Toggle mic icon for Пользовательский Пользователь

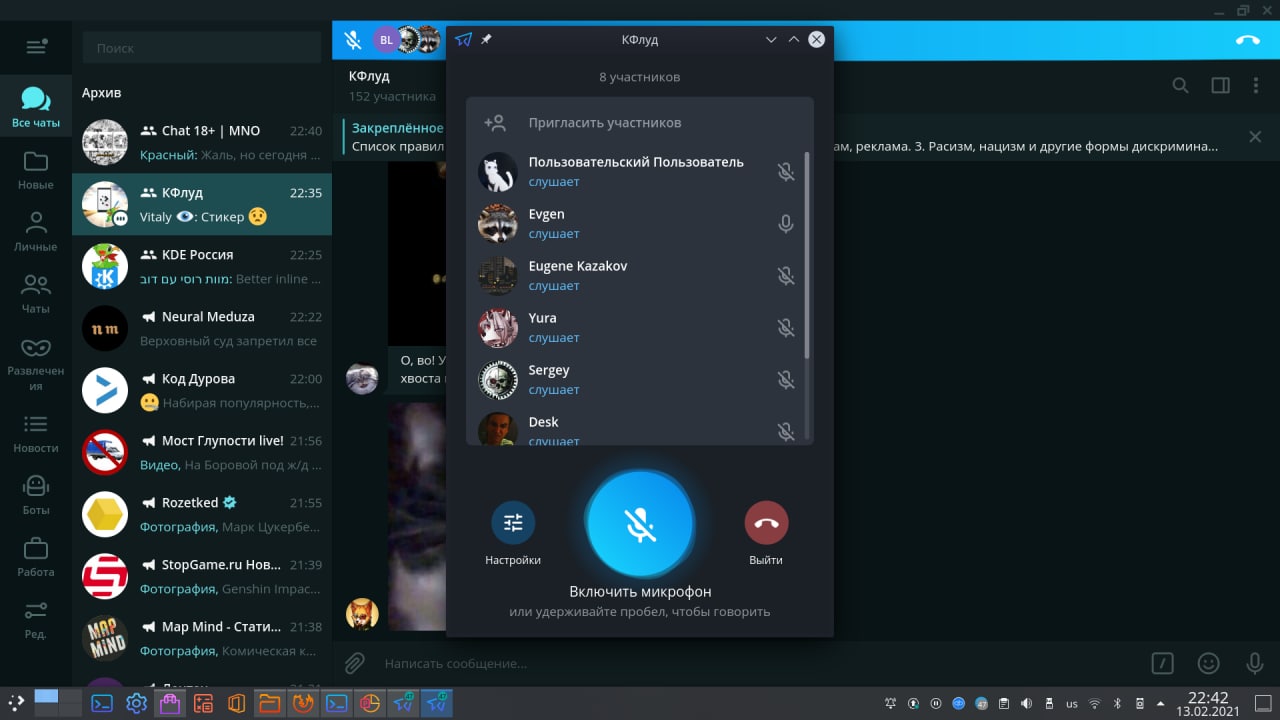(x=786, y=172)
